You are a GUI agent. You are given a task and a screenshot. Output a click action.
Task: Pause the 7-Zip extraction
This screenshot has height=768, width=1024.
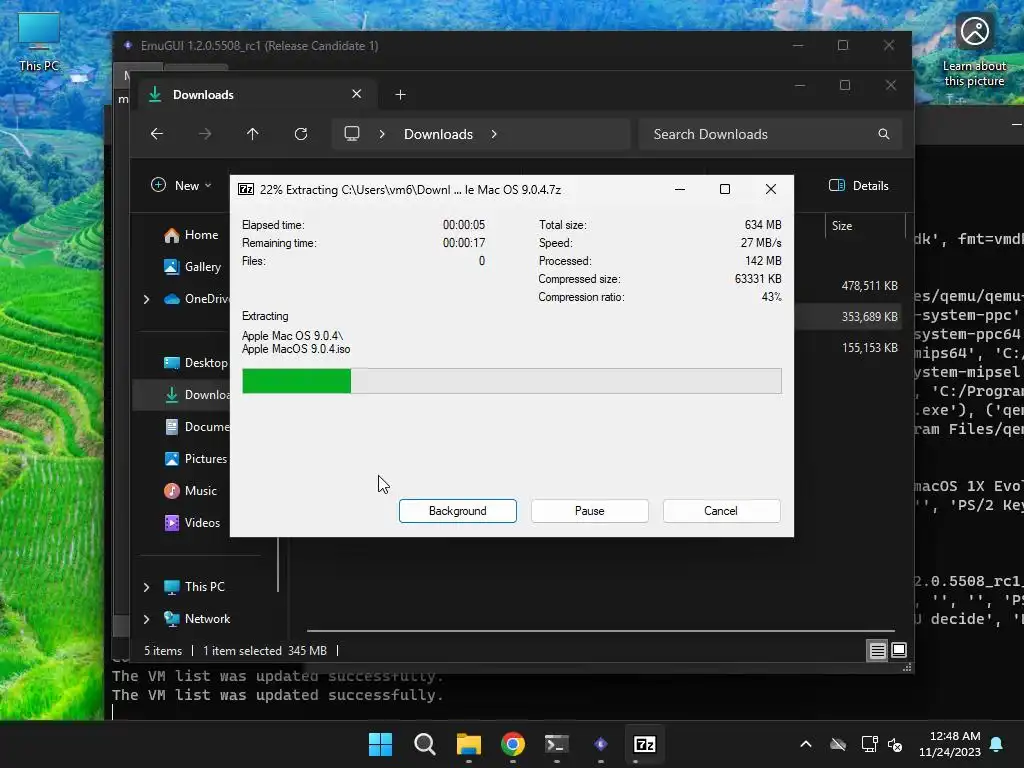point(589,511)
